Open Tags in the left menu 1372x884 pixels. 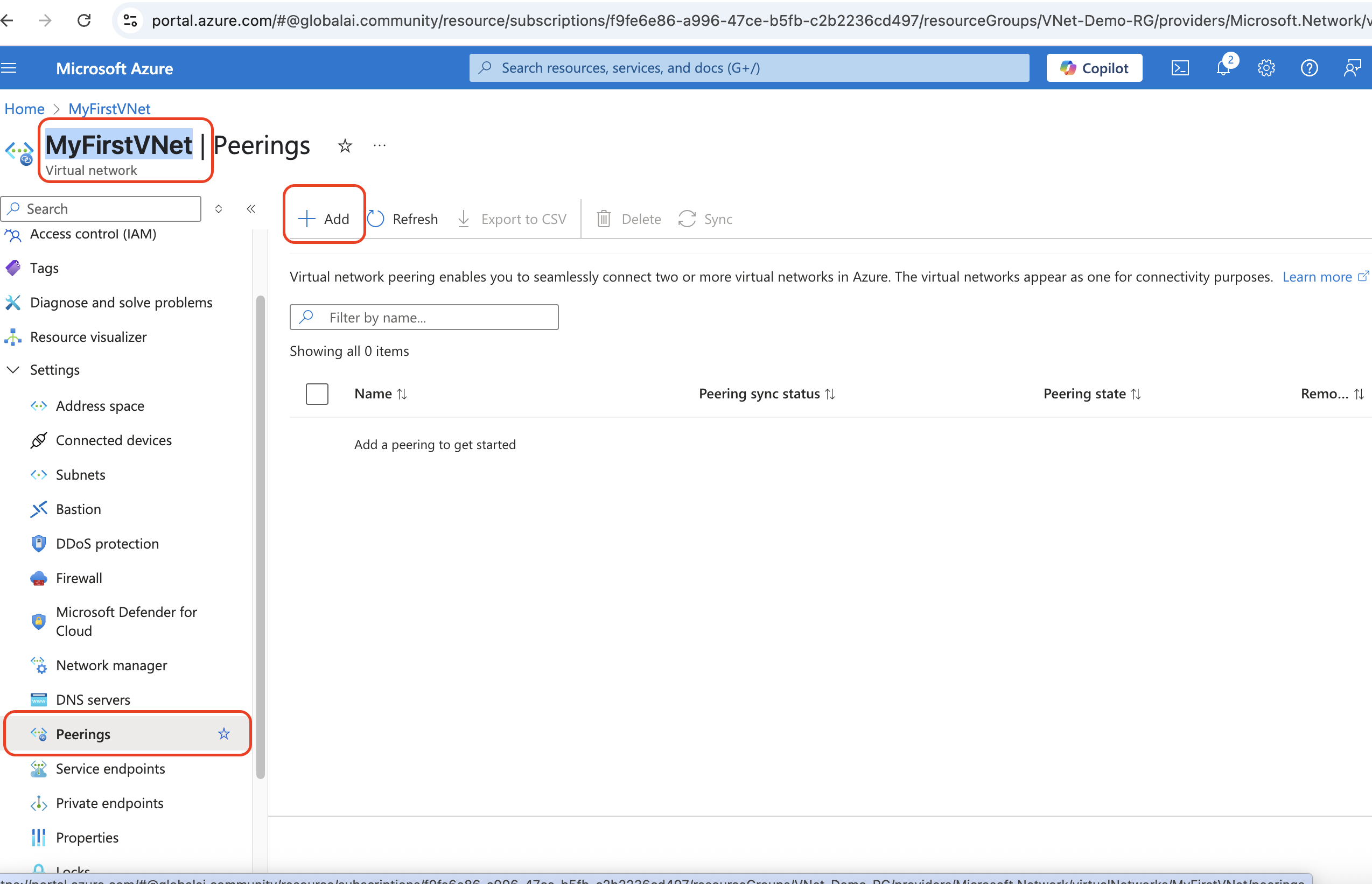point(44,268)
